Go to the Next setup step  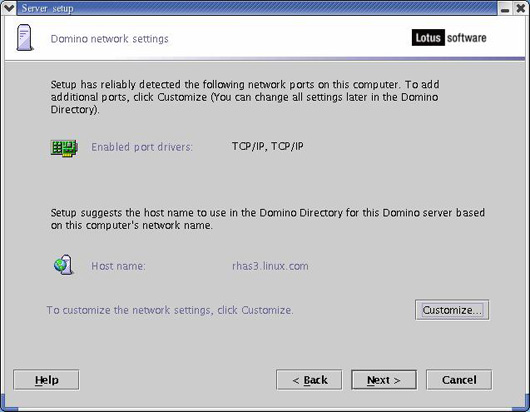[384, 380]
